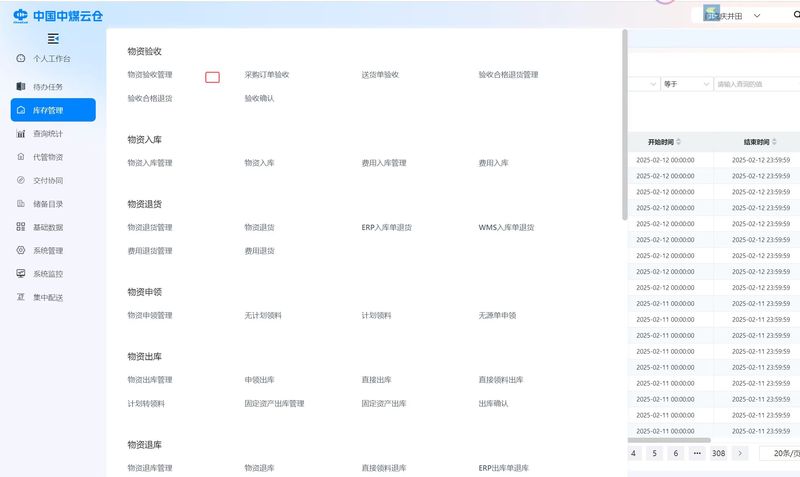Go to page 6 in pagination
Viewport: 800px width, 477px height.
(x=676, y=453)
